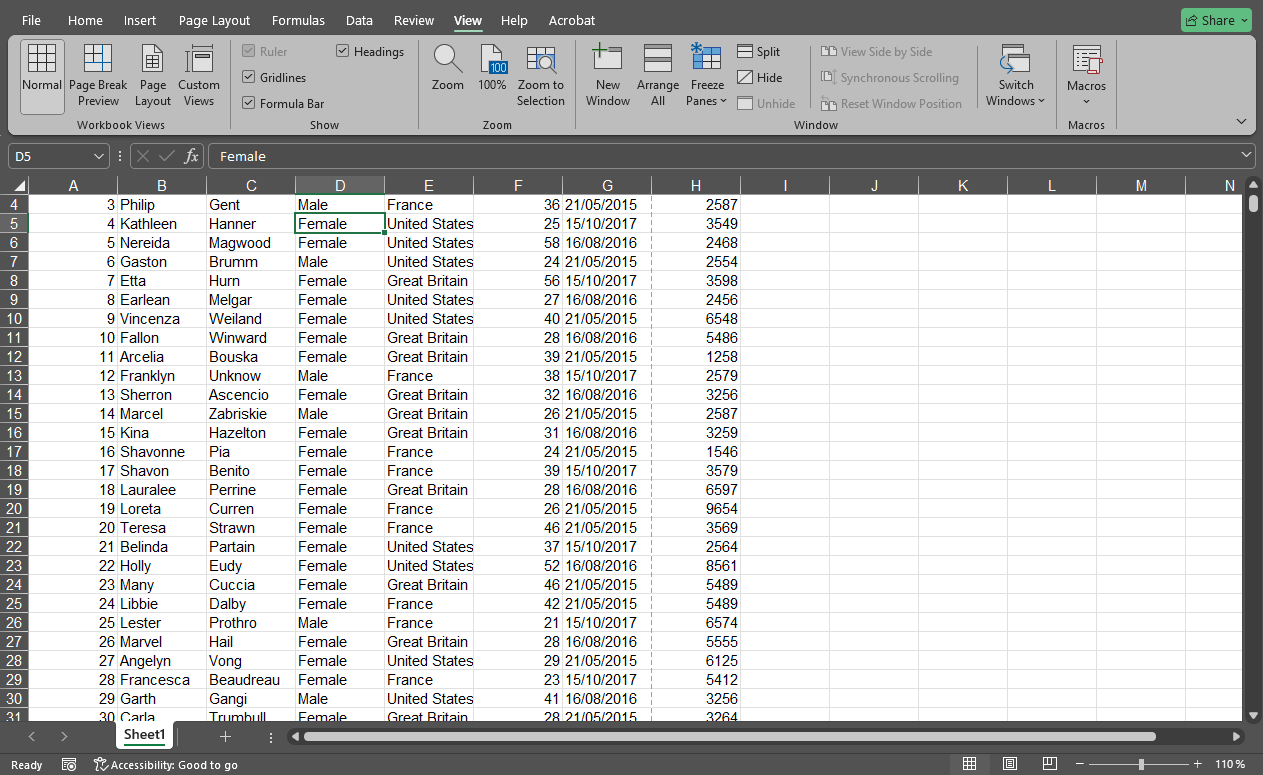Screen dimensions: 1263x775
Task: Open Custom Views dialog
Action: 199,77
